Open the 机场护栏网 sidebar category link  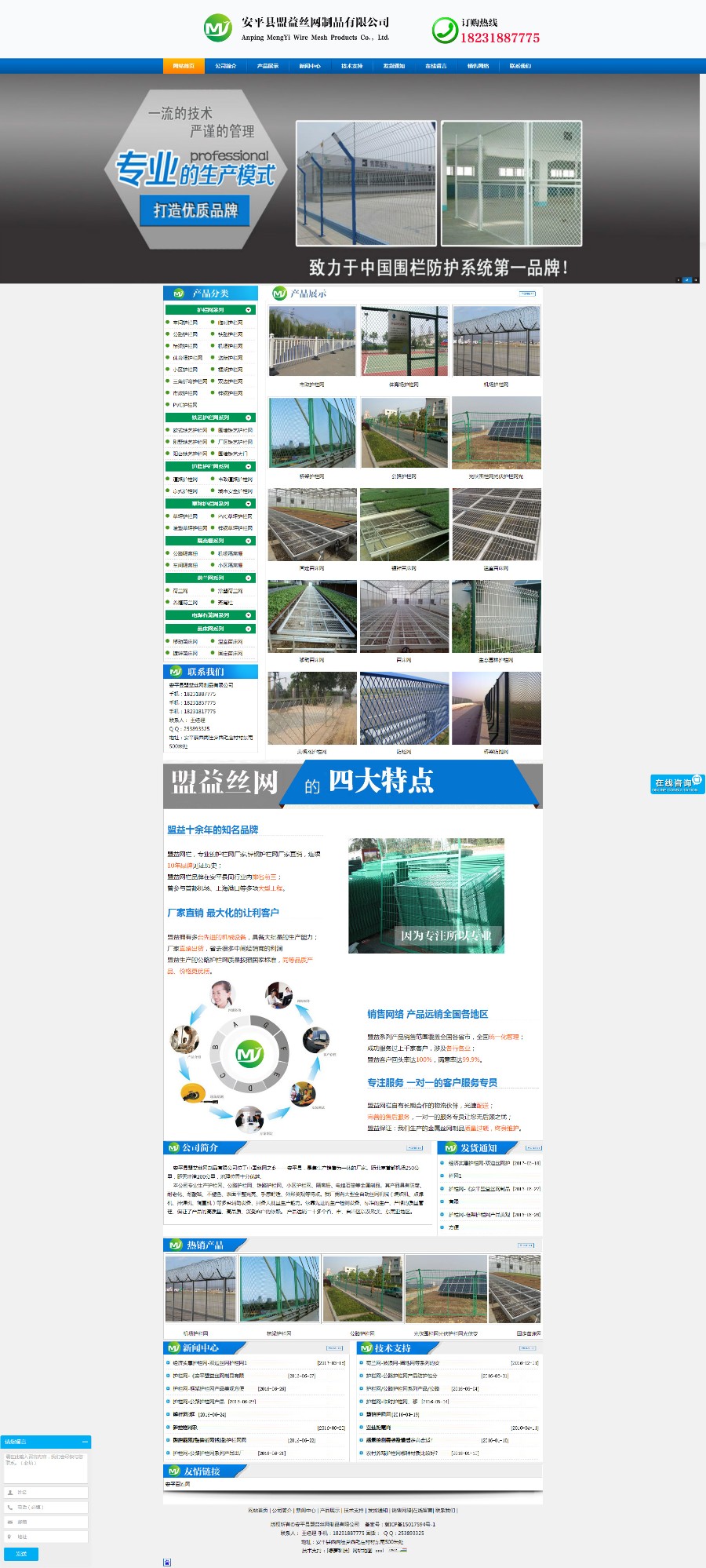point(230,346)
